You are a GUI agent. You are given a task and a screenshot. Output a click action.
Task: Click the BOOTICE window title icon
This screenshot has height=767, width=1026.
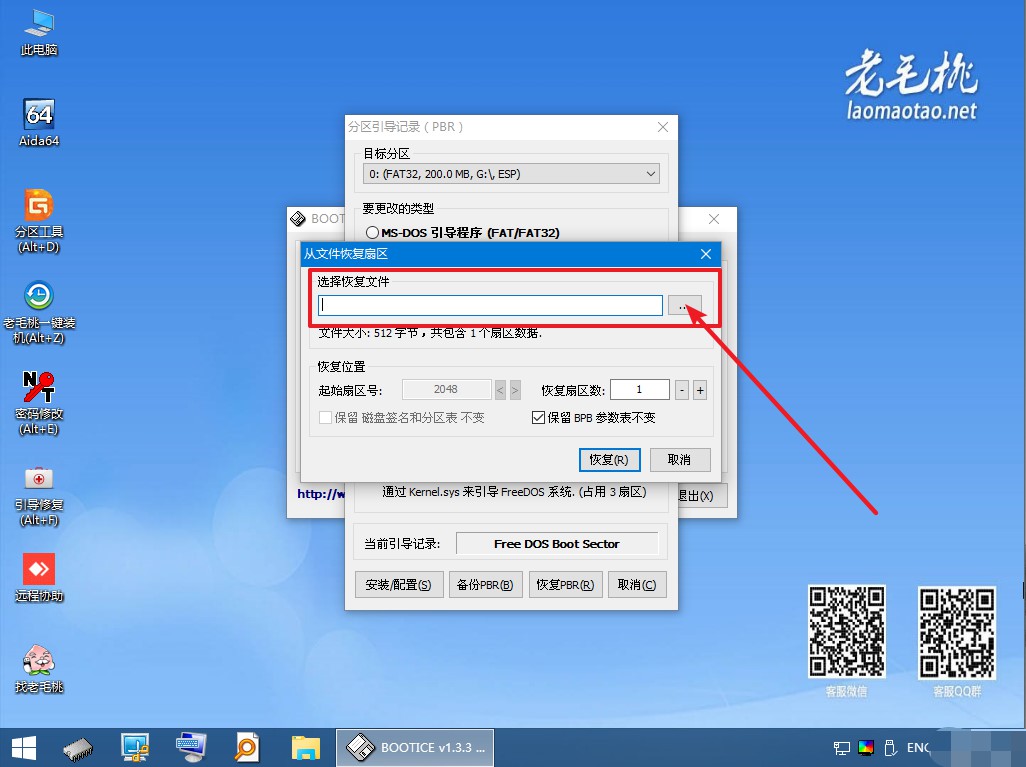pyautogui.click(x=298, y=219)
